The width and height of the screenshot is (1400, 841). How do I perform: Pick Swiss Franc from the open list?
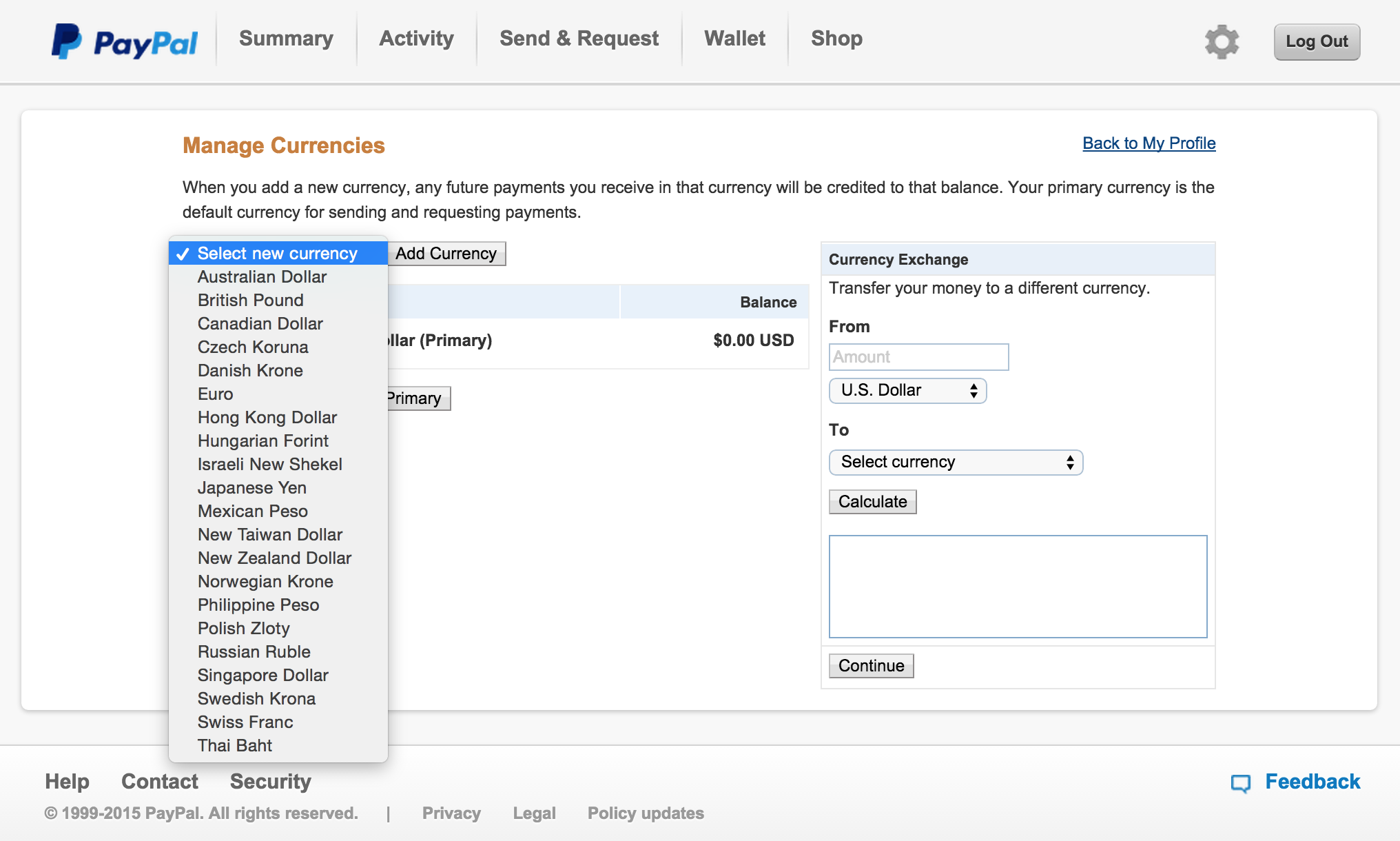click(245, 722)
